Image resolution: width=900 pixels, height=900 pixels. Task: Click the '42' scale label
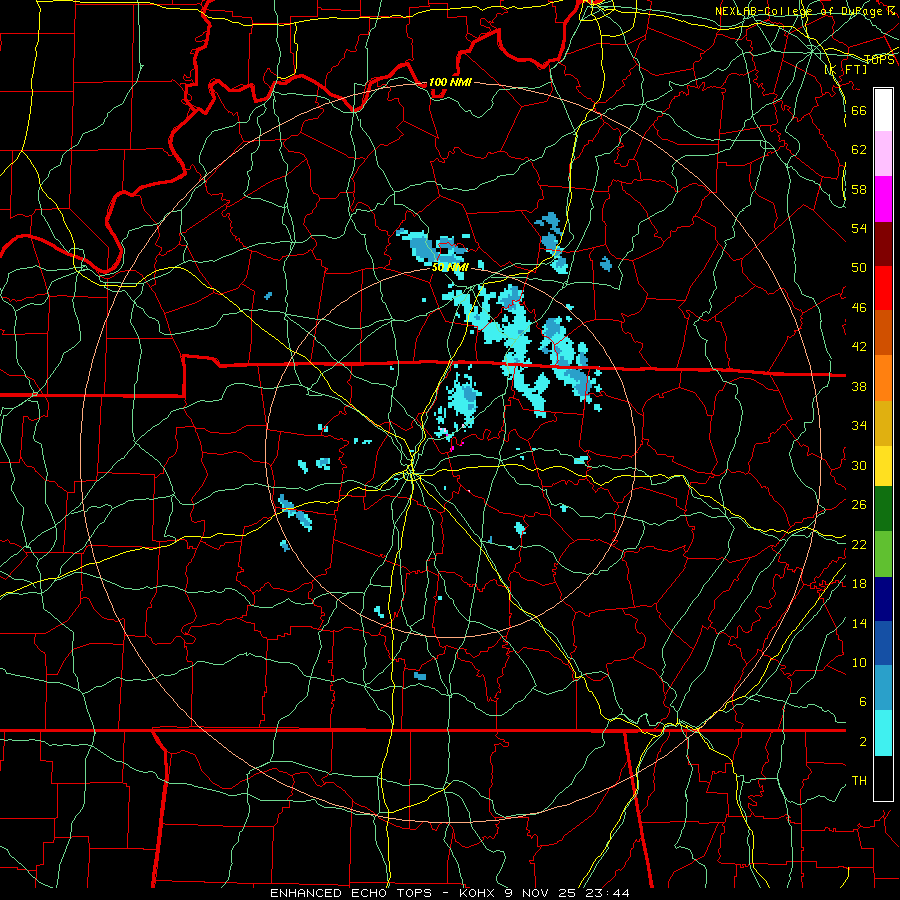tap(859, 346)
